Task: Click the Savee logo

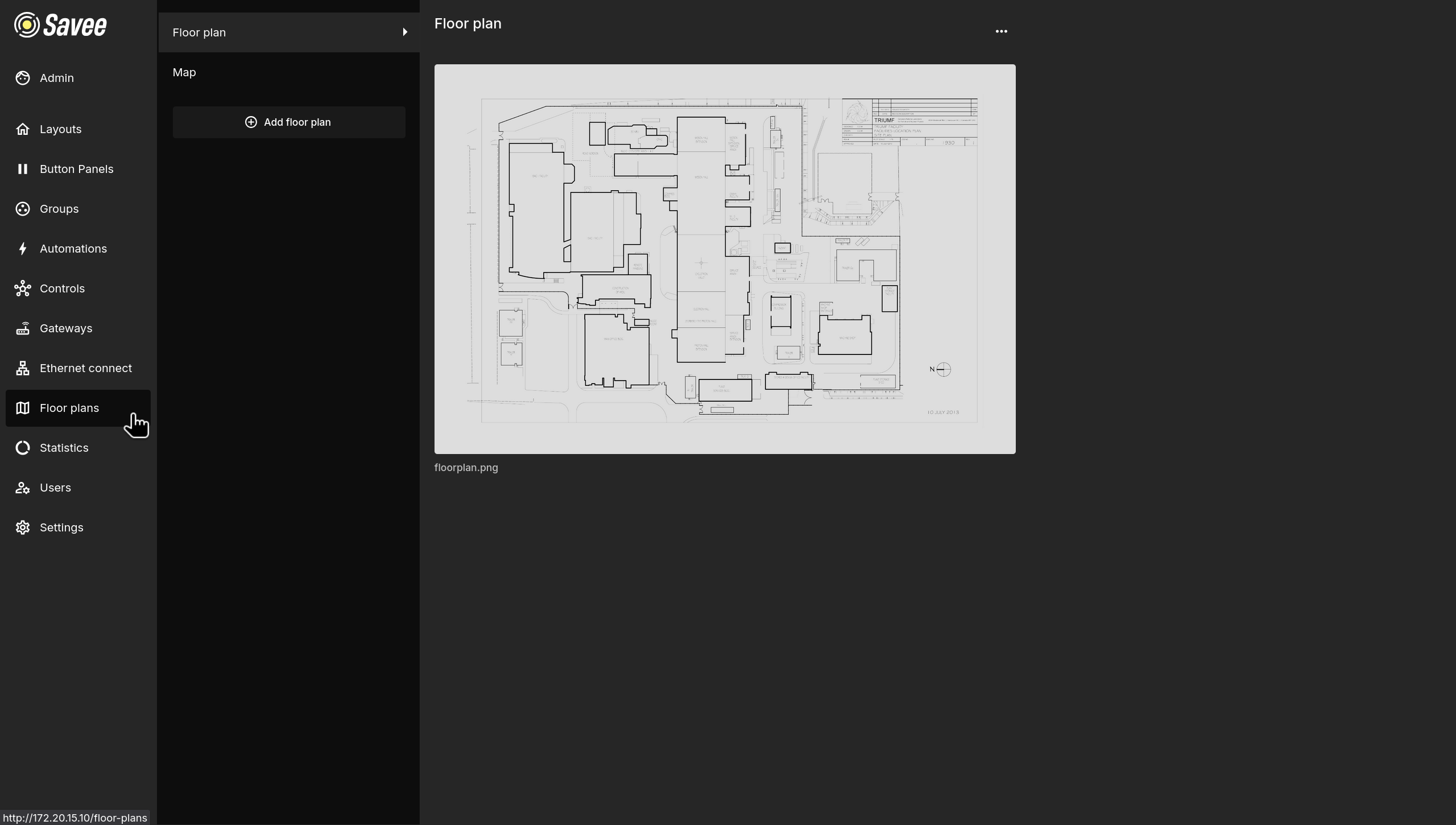Action: tap(59, 24)
